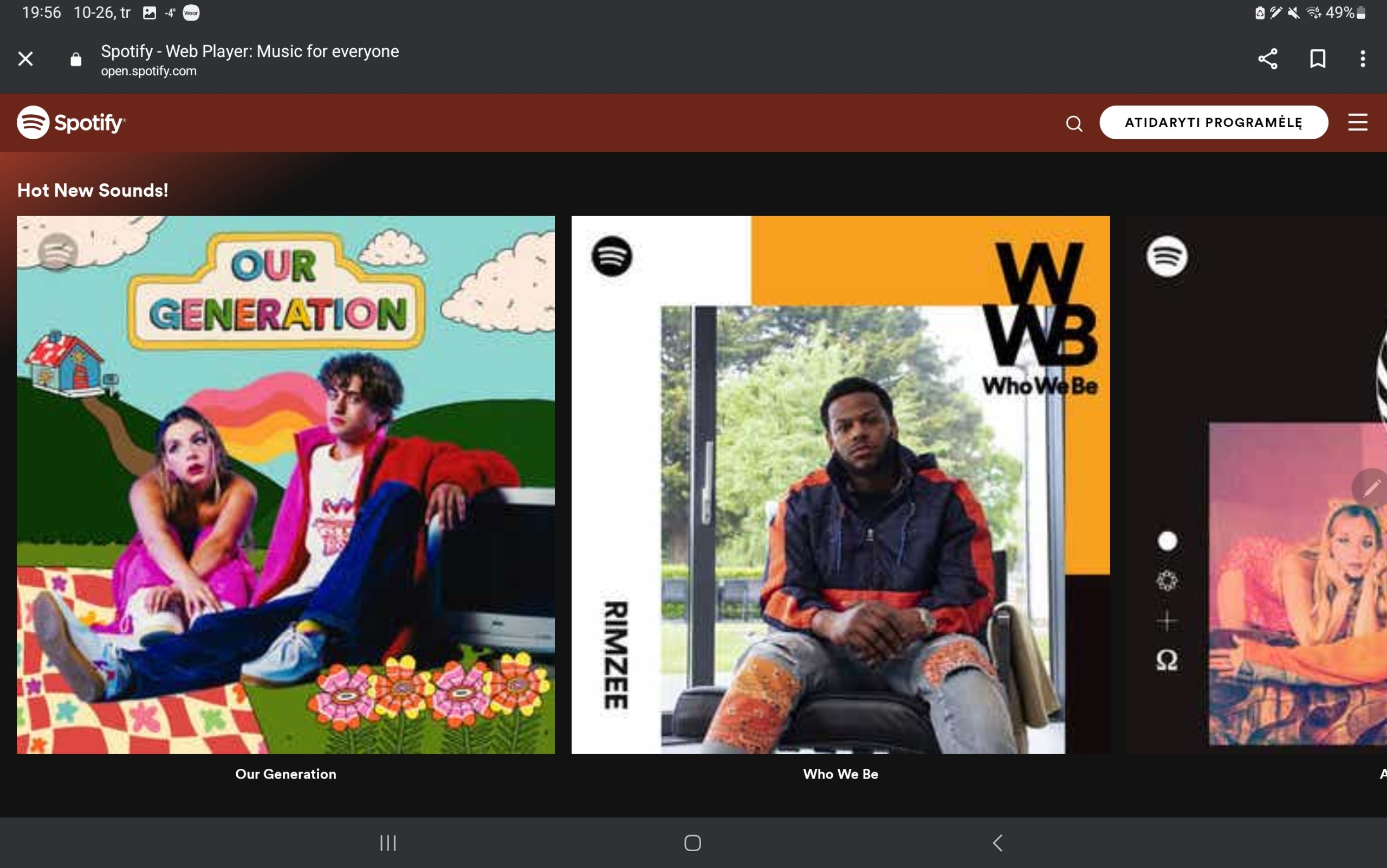
Task: Open the partially visible third playlist cover
Action: pos(1256,484)
